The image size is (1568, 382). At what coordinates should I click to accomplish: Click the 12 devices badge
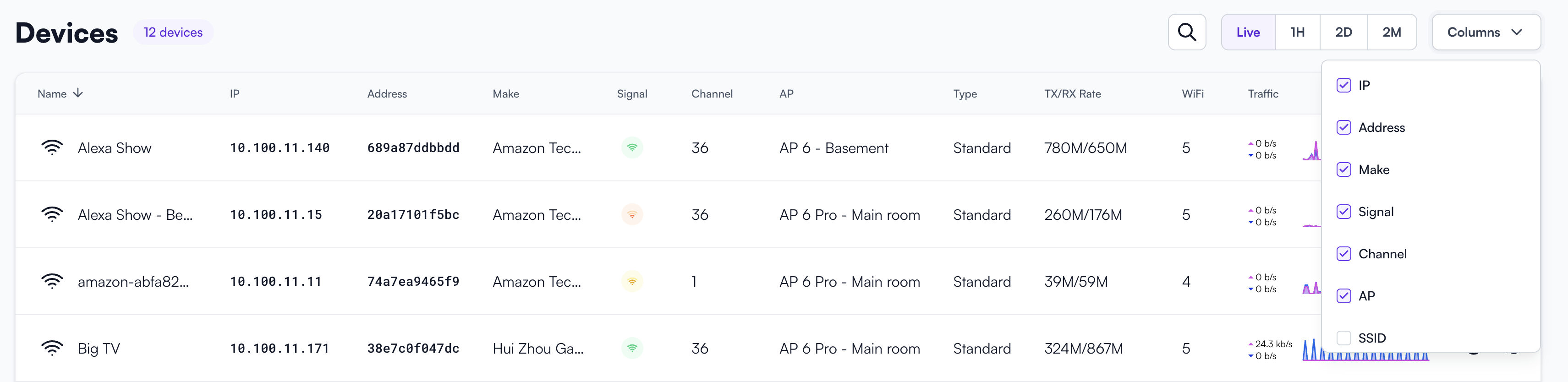click(x=173, y=32)
